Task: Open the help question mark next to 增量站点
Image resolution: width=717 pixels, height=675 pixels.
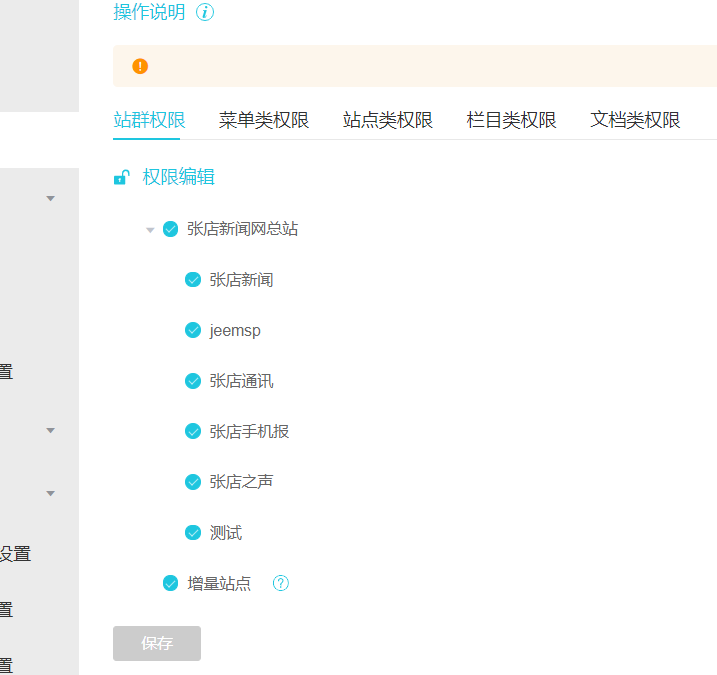Action: 281,583
